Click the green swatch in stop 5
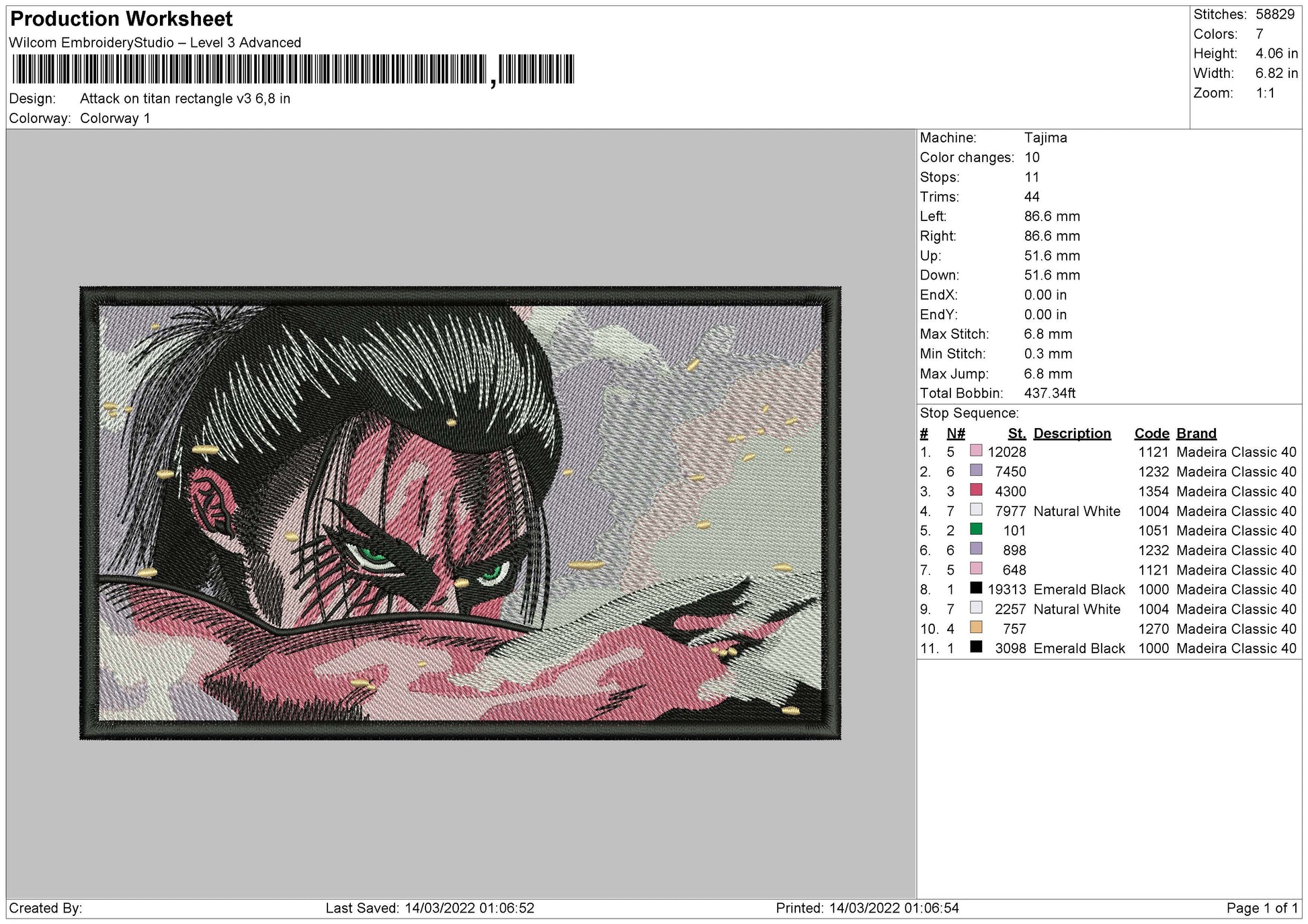The image size is (1308, 924). [x=976, y=529]
